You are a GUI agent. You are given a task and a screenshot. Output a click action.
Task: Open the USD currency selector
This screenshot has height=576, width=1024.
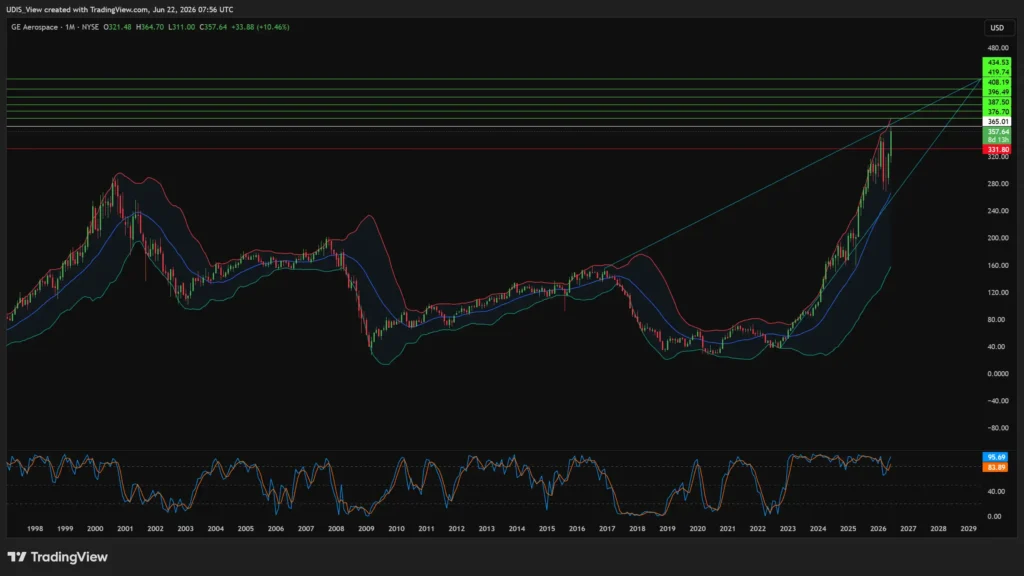pos(997,27)
